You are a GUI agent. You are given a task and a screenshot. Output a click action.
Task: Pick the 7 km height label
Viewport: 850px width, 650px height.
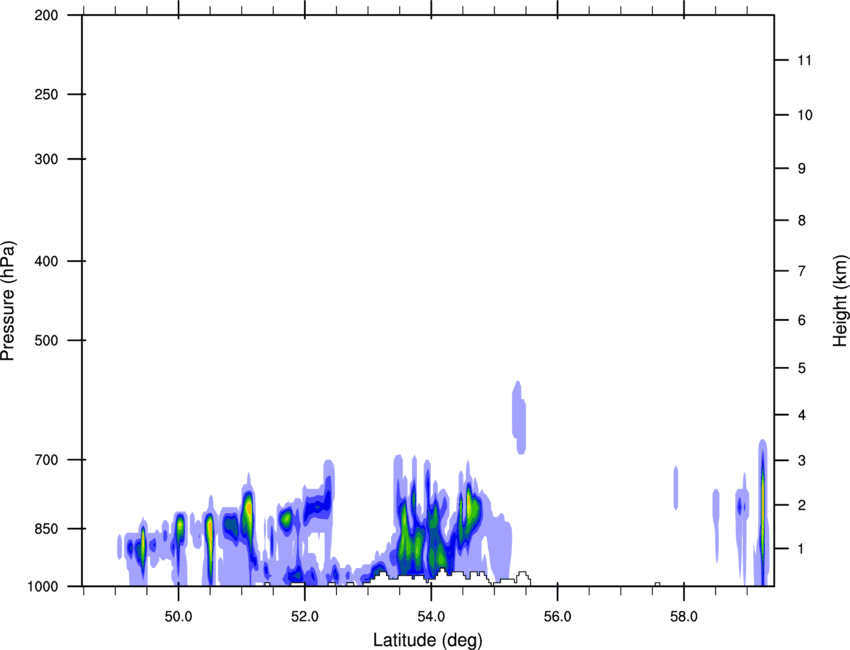802,271
